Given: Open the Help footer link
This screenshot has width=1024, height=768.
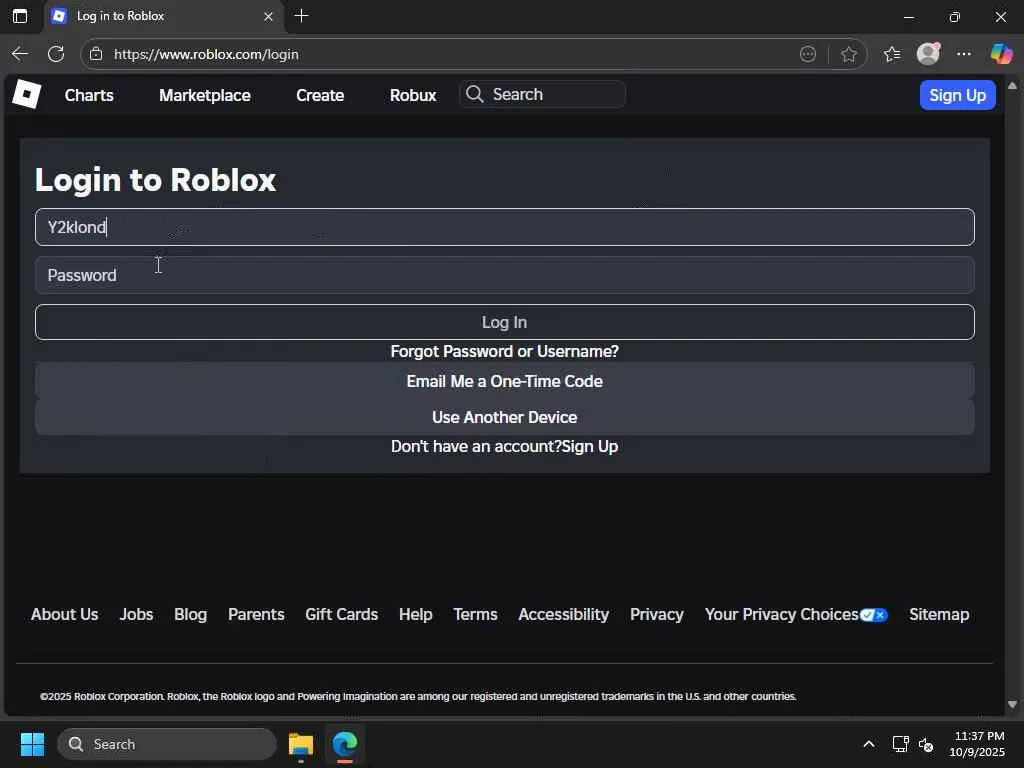Looking at the screenshot, I should (x=416, y=615).
